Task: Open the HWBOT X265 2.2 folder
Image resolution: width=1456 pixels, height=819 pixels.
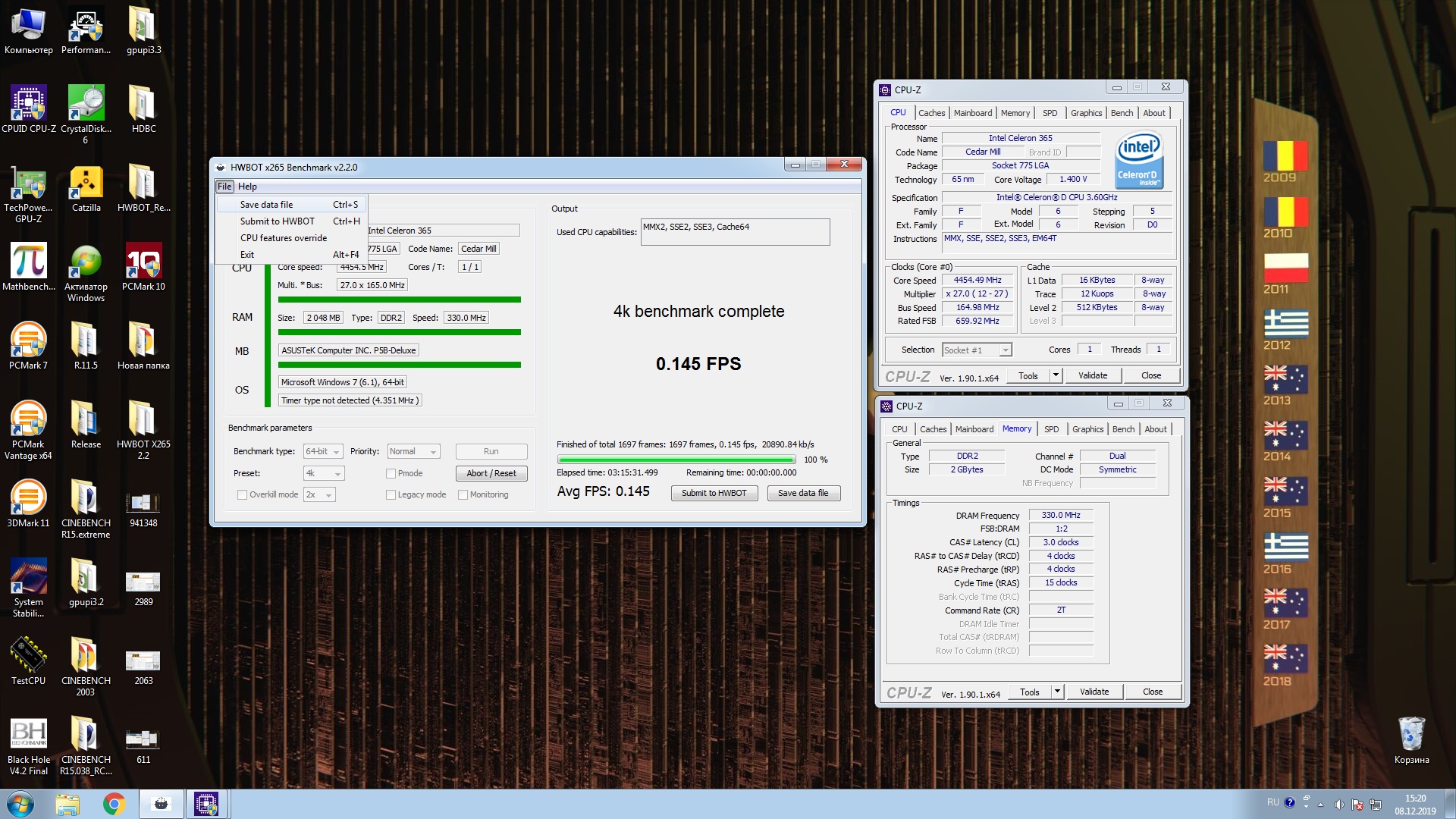Action: (143, 429)
